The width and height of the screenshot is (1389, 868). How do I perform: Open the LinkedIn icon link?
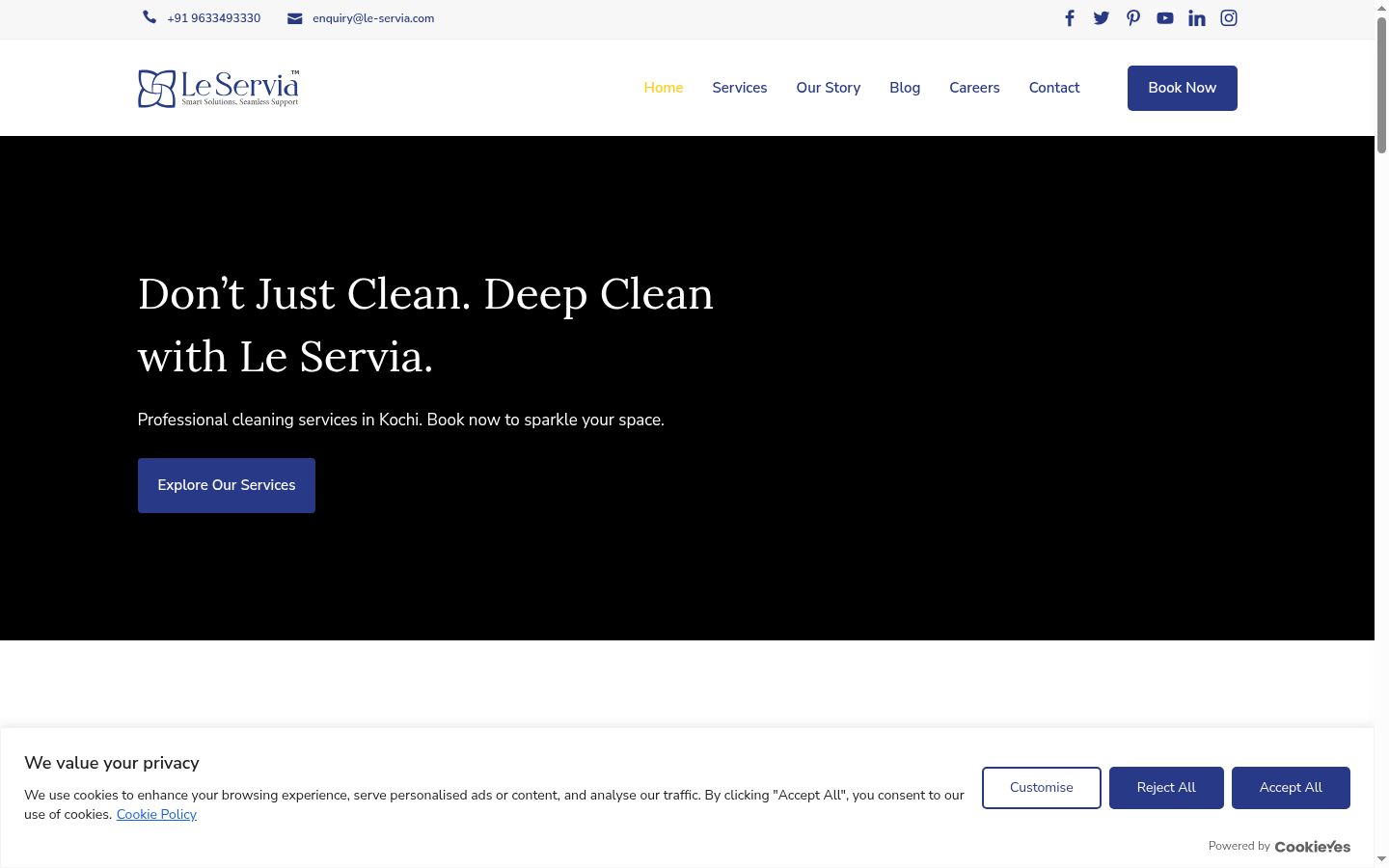click(x=1197, y=18)
